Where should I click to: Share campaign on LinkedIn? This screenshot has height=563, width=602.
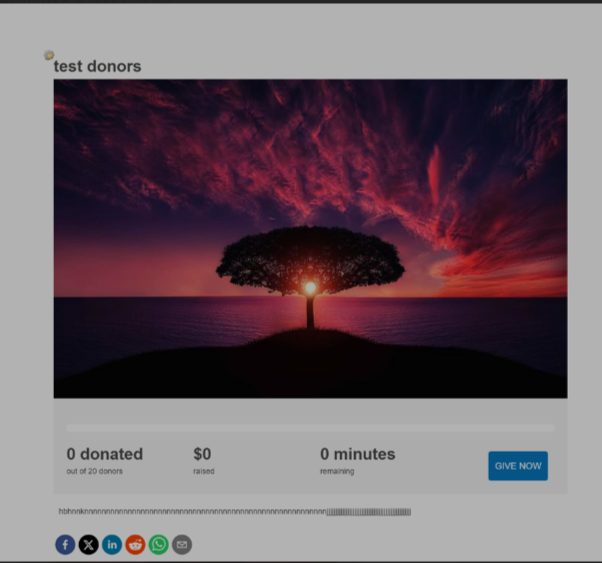coord(112,545)
